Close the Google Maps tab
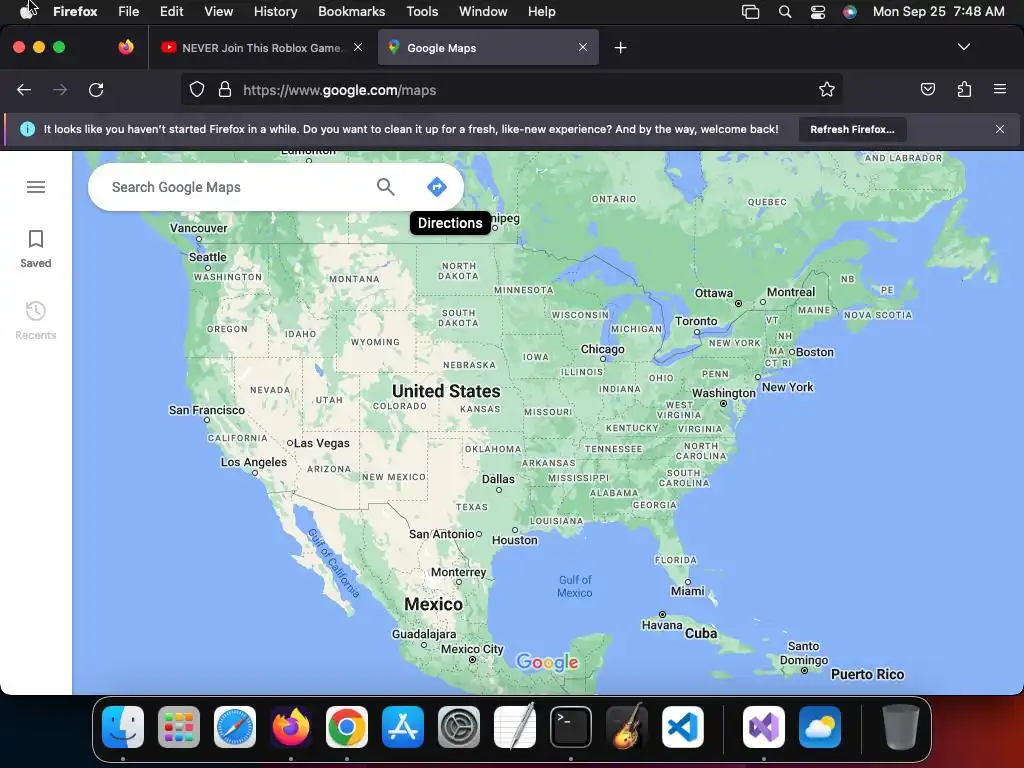1024x768 pixels. pyautogui.click(x=583, y=47)
